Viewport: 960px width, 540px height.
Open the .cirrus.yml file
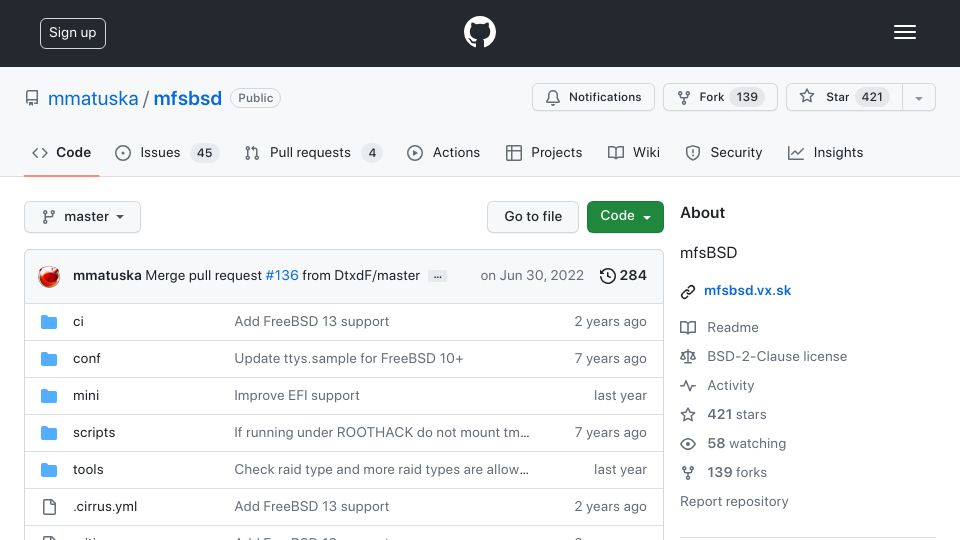tap(105, 507)
